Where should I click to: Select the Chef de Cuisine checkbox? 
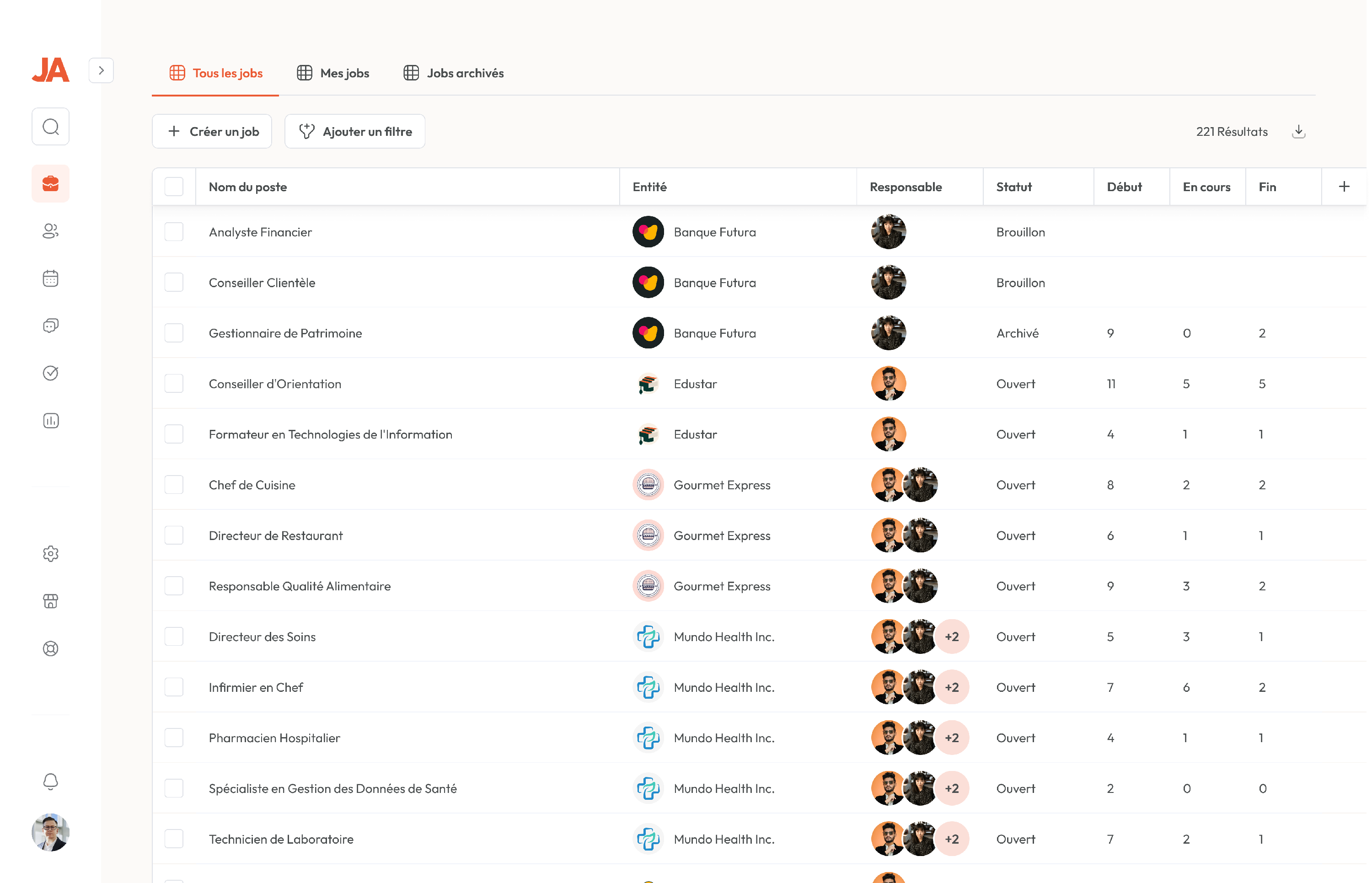coord(174,485)
